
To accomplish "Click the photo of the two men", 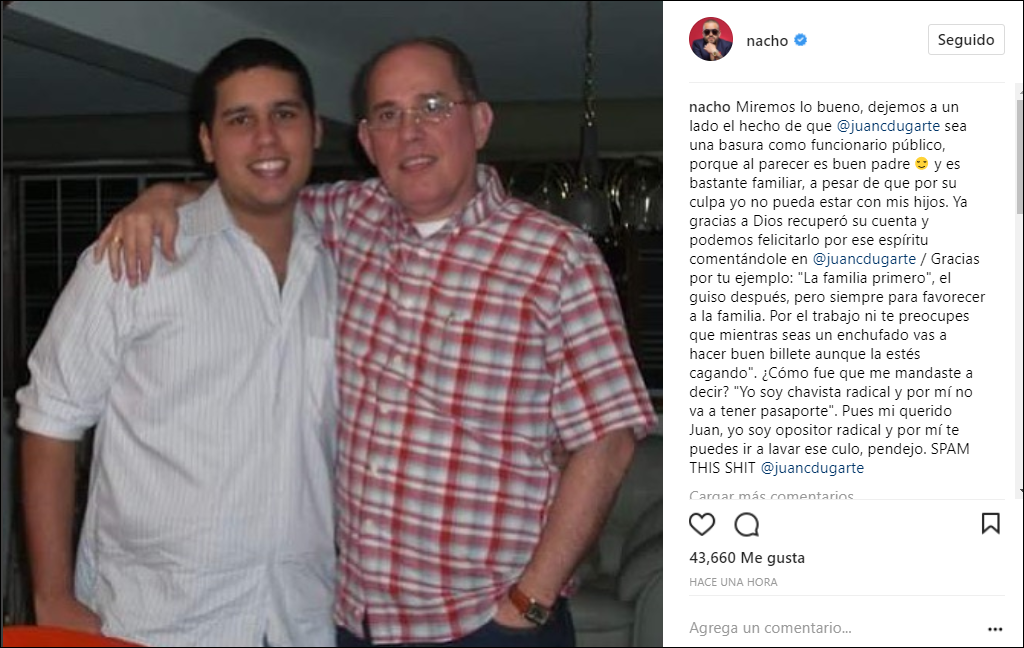I will pyautogui.click(x=332, y=324).
